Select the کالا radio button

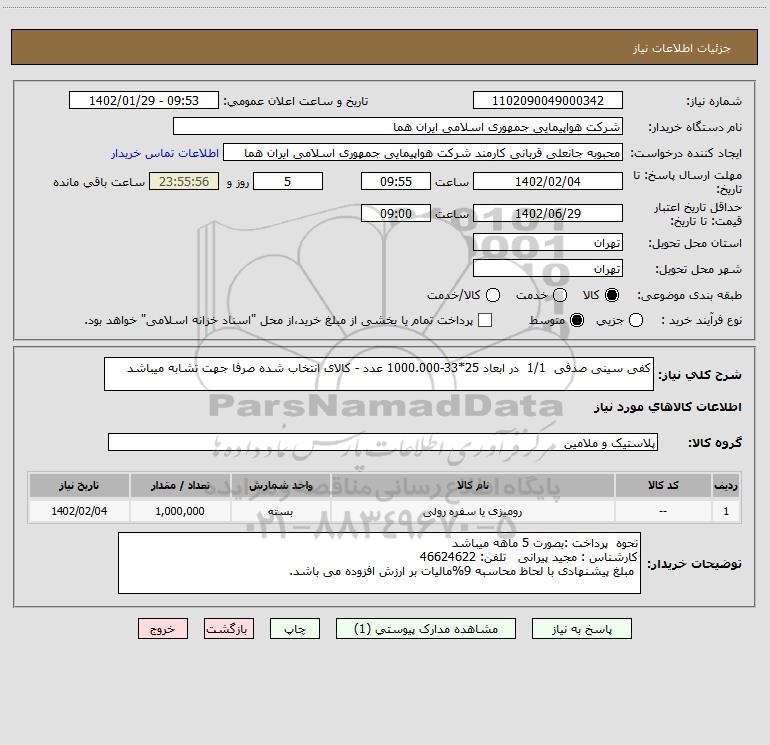coord(612,295)
